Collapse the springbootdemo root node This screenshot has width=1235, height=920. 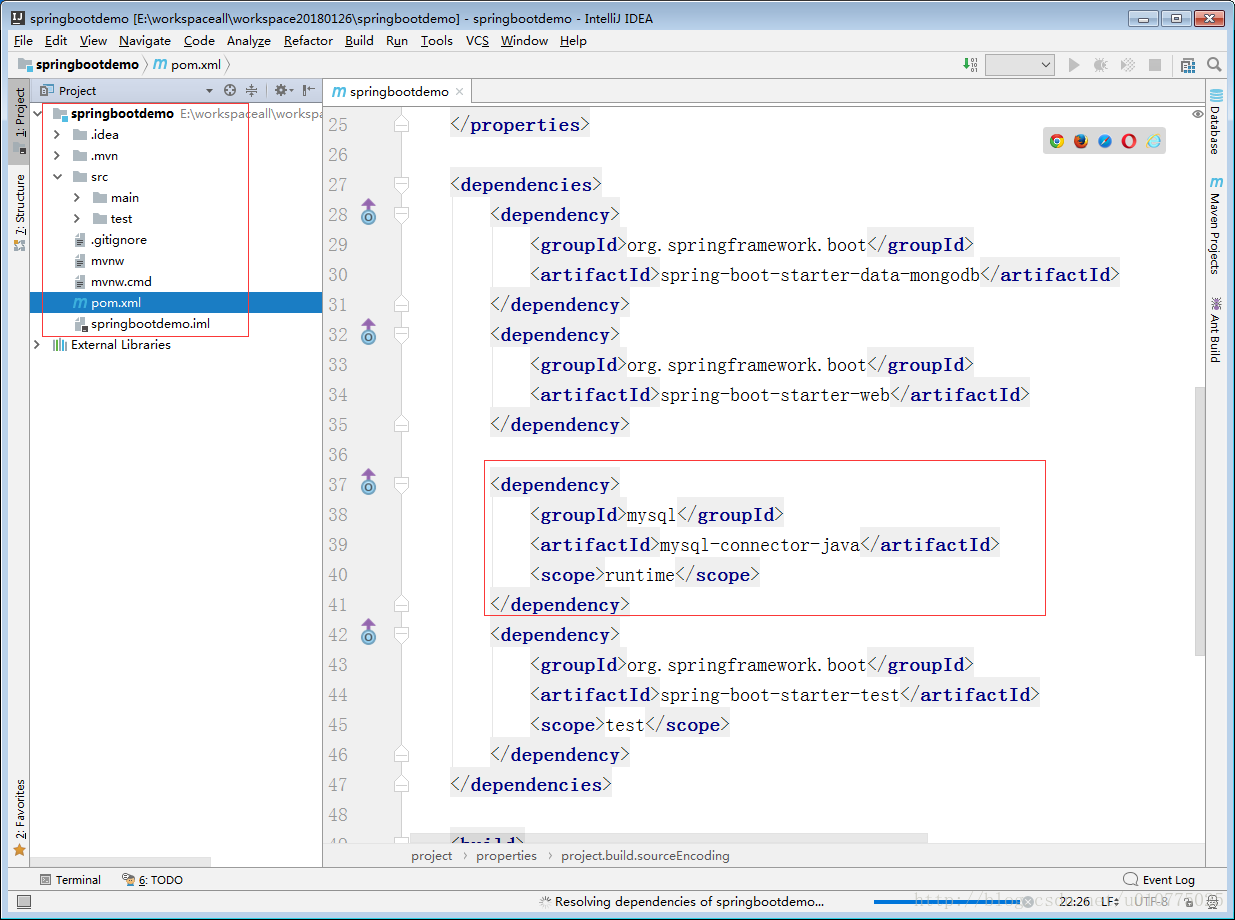37,114
